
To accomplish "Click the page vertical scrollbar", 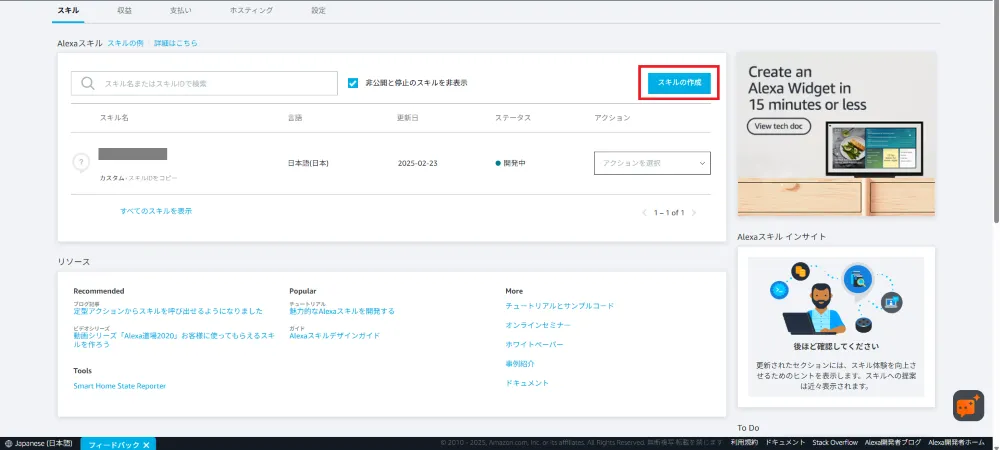I will [996, 112].
